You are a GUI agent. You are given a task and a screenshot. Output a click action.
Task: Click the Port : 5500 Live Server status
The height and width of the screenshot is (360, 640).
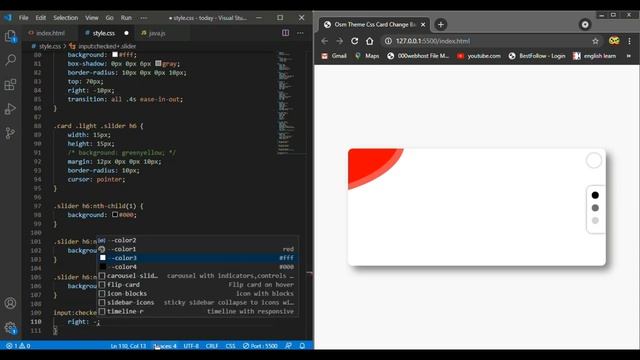(x=260, y=346)
